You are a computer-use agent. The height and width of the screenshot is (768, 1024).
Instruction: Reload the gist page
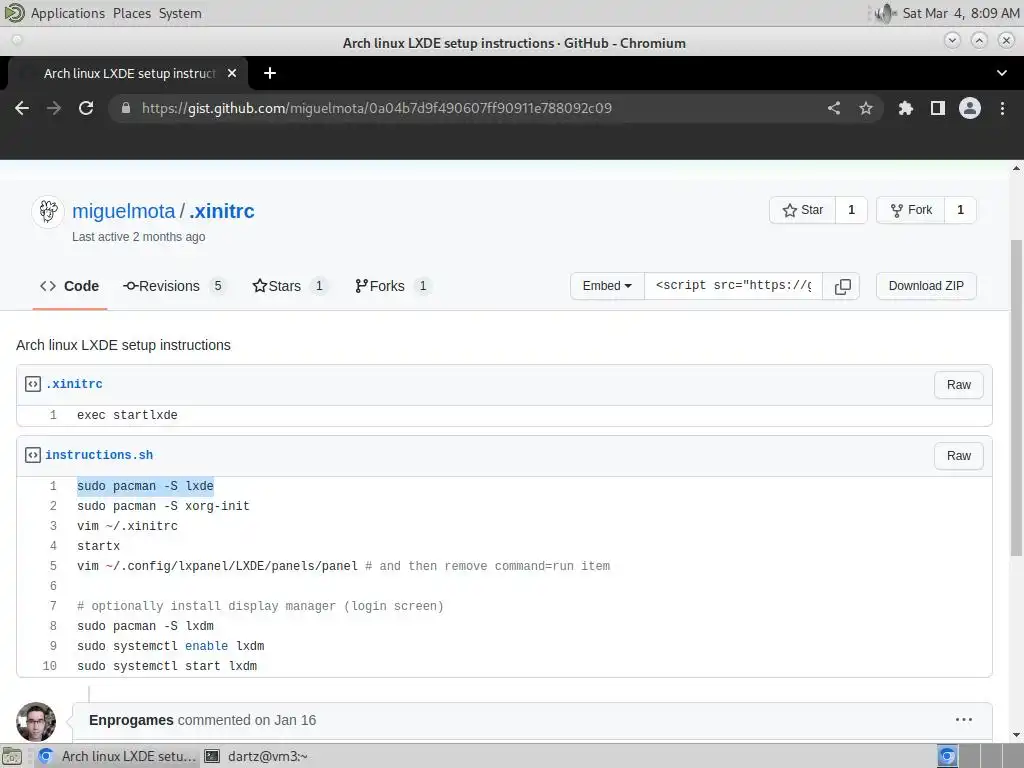point(86,108)
